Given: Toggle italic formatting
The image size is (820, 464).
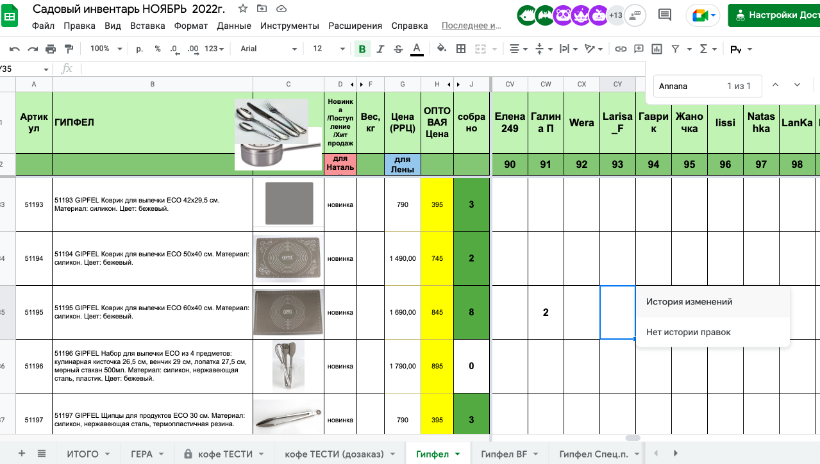Looking at the screenshot, I should [x=380, y=48].
